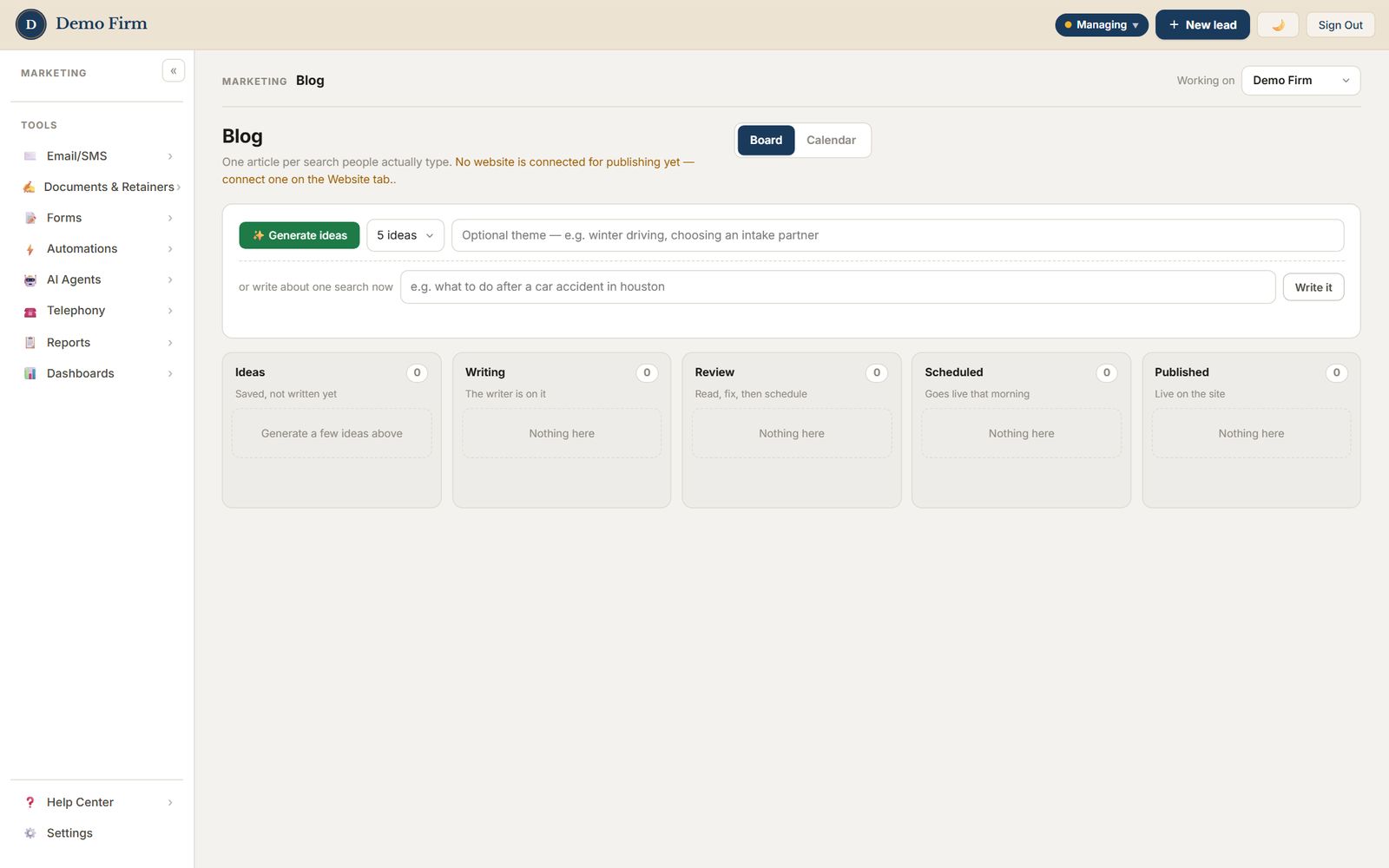Expand the Email/SMS chevron
1389x868 pixels.
point(170,156)
